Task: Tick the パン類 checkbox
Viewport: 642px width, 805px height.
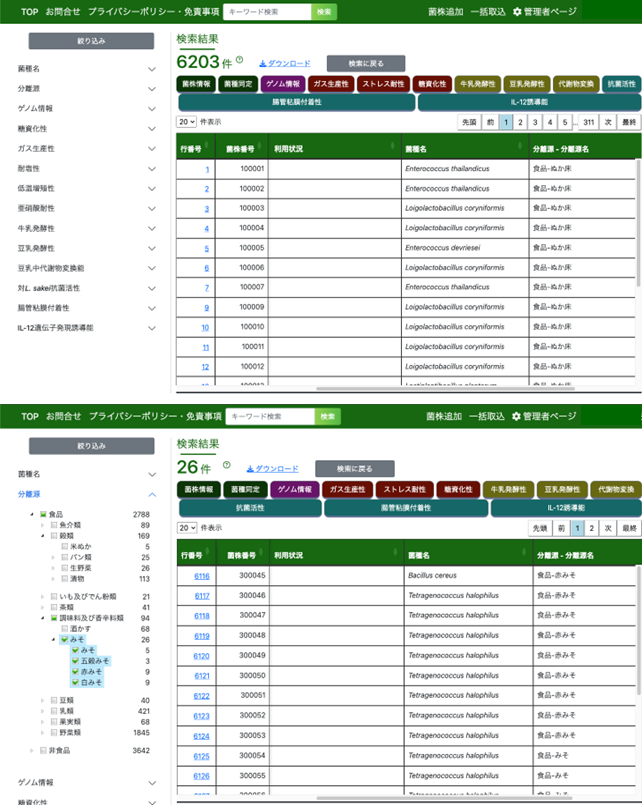Action: click(x=64, y=558)
